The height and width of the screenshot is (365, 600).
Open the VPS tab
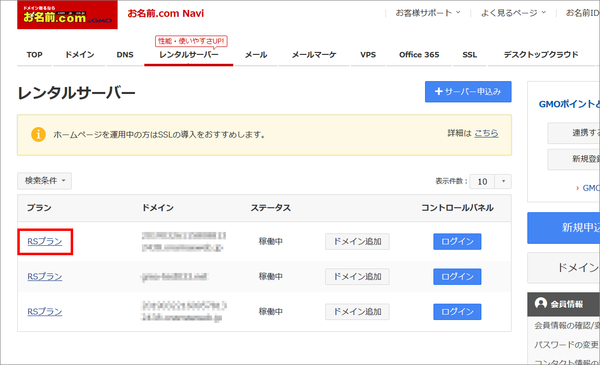click(x=368, y=55)
